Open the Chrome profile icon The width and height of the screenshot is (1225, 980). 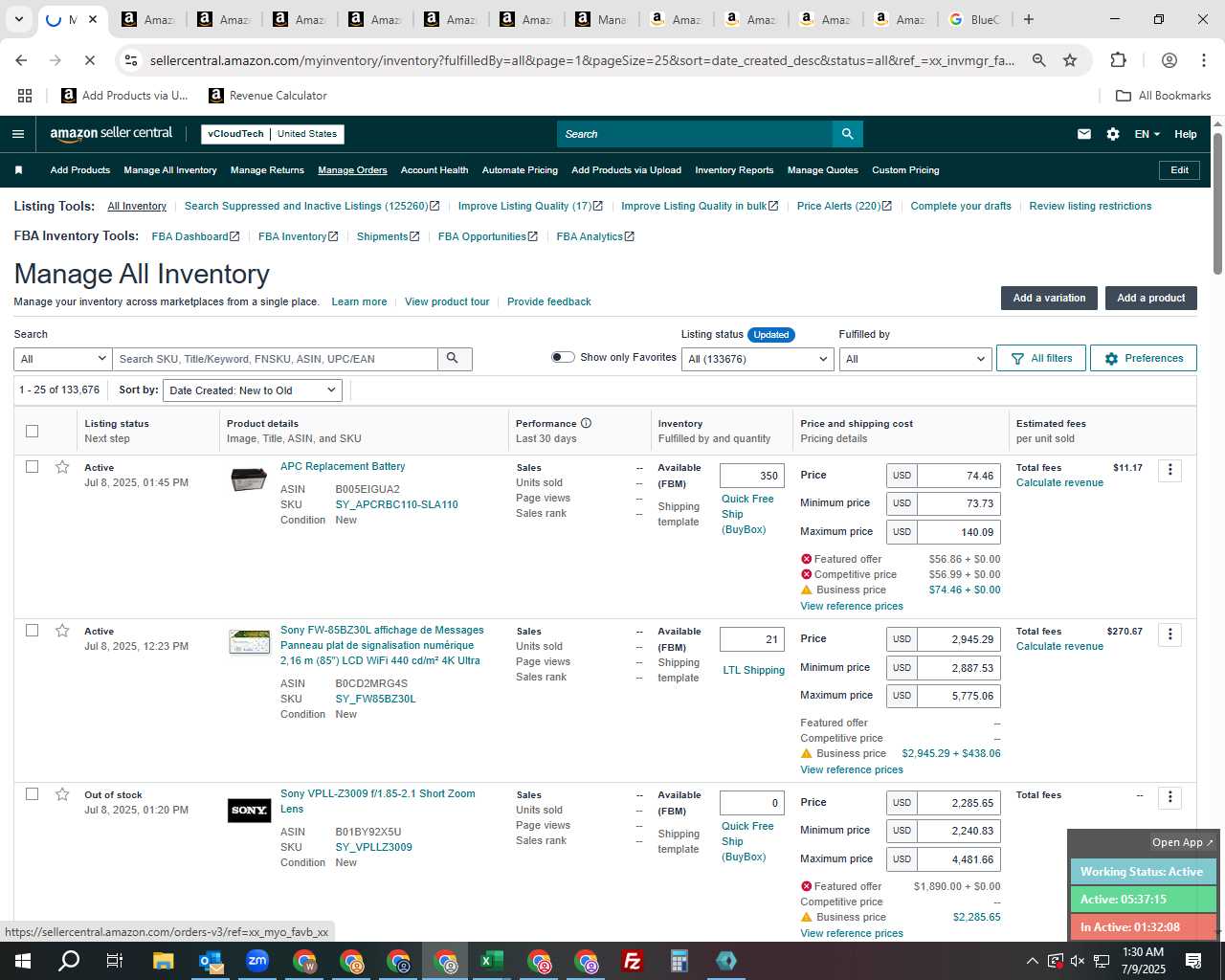(1169, 60)
